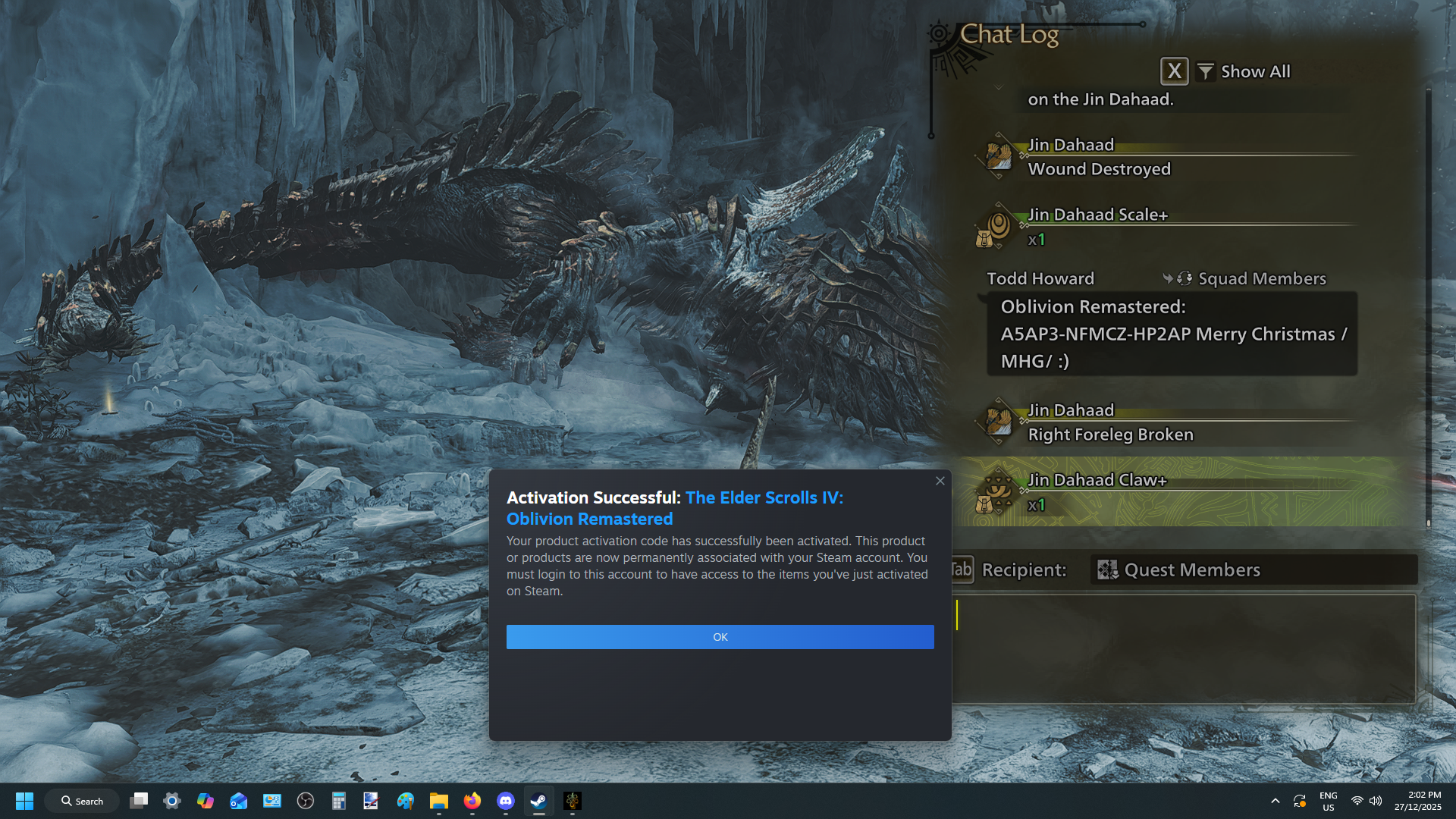This screenshot has height=819, width=1456.
Task: Click the X button in Chat Log
Action: pyautogui.click(x=1174, y=71)
